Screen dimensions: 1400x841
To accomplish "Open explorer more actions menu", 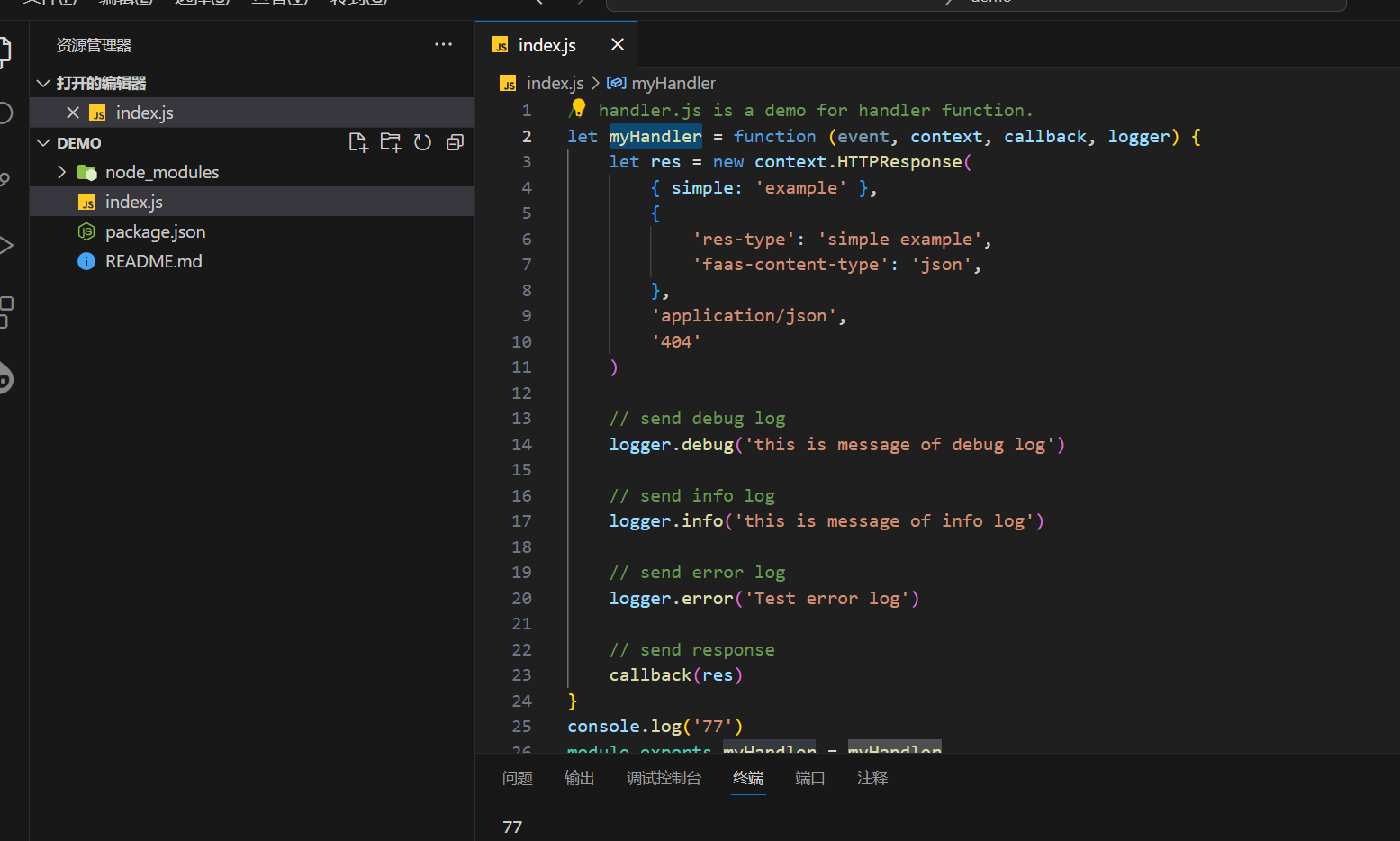I will click(443, 44).
